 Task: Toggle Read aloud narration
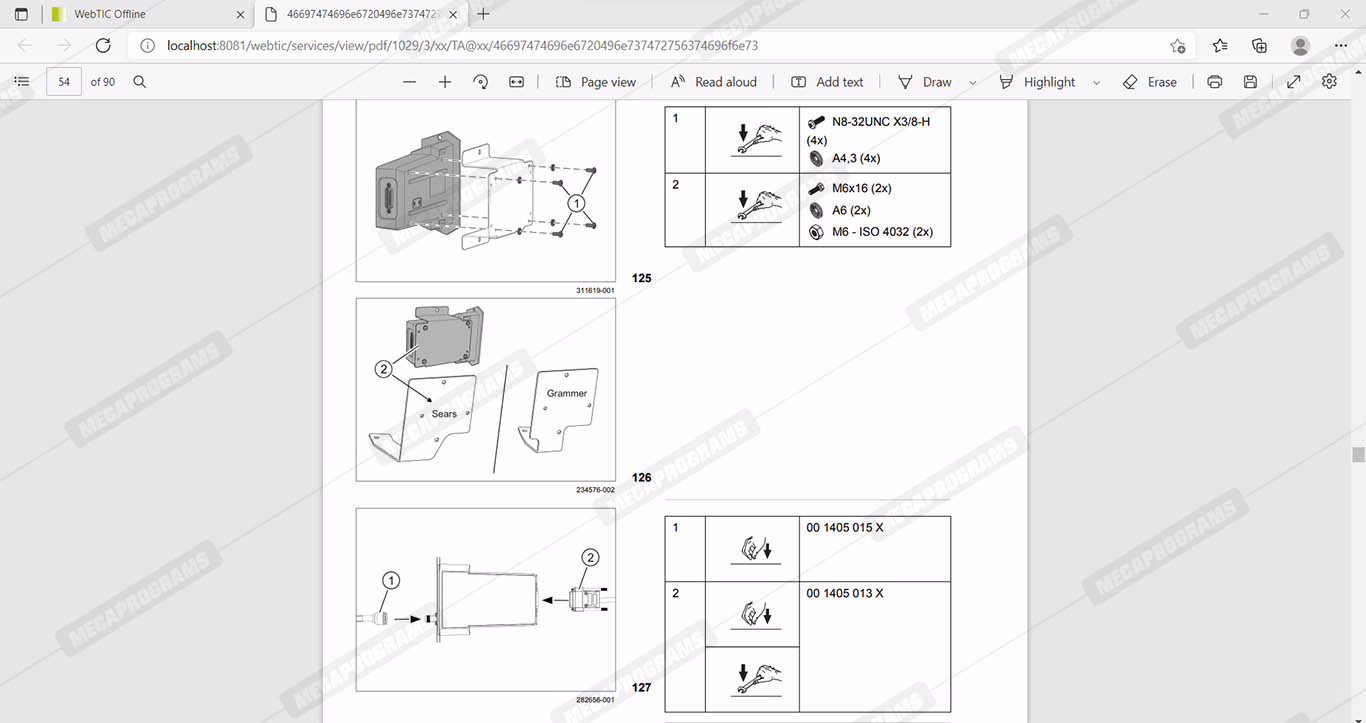(714, 82)
